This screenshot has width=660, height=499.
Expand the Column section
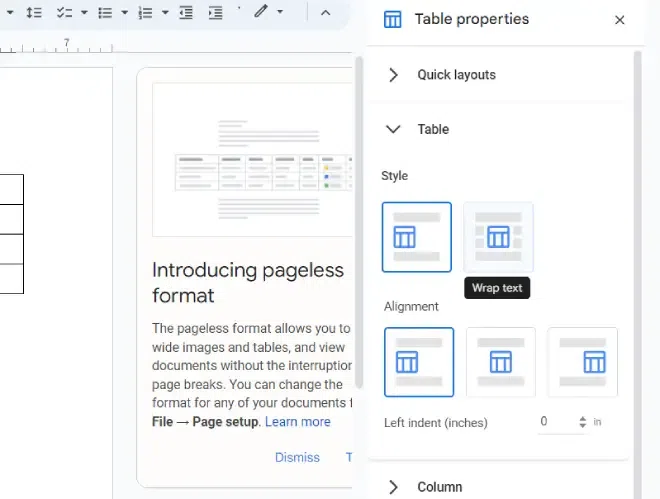[393, 487]
